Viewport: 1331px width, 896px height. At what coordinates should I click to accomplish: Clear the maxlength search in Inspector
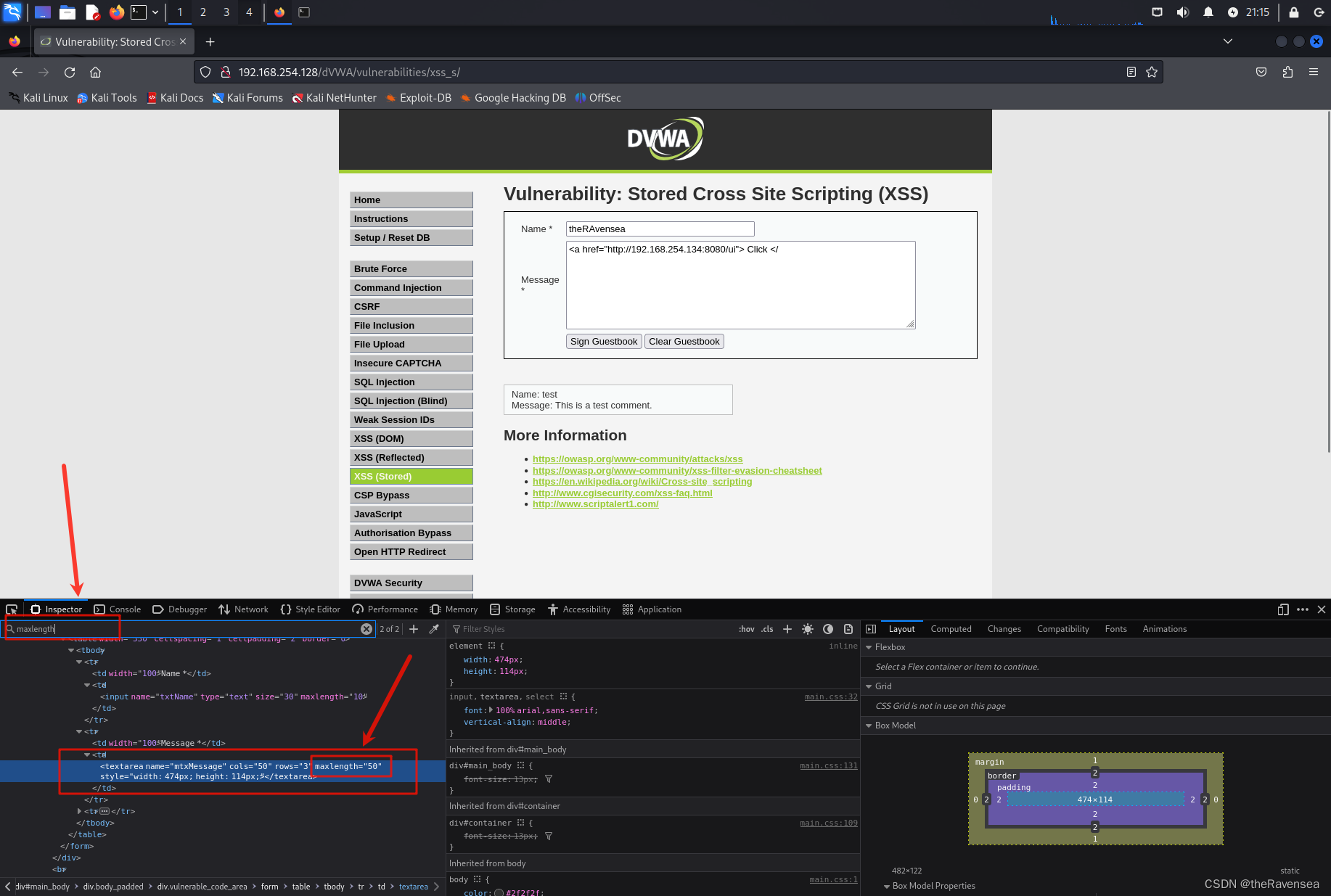366,629
